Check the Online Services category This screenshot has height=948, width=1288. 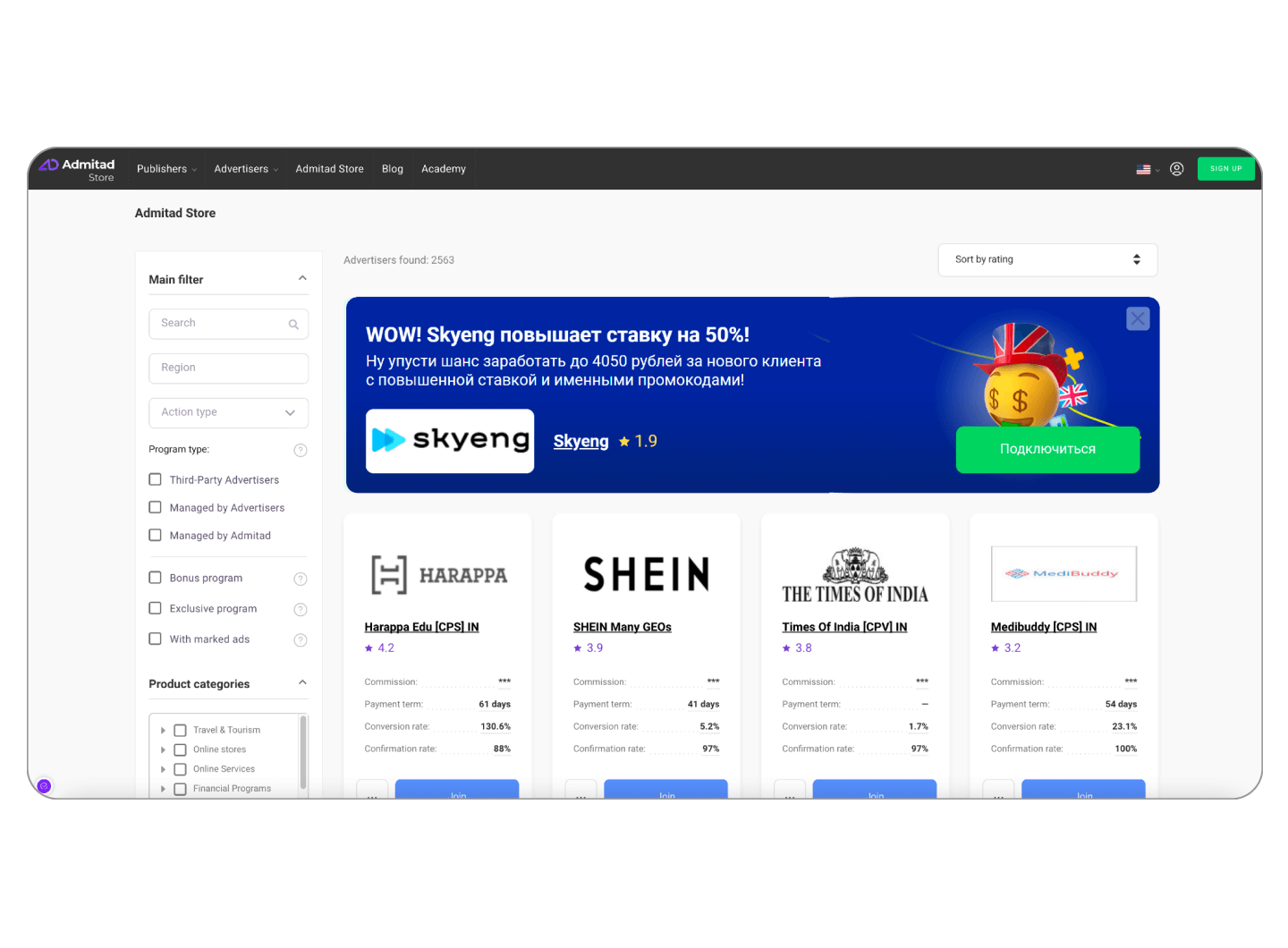click(x=180, y=769)
